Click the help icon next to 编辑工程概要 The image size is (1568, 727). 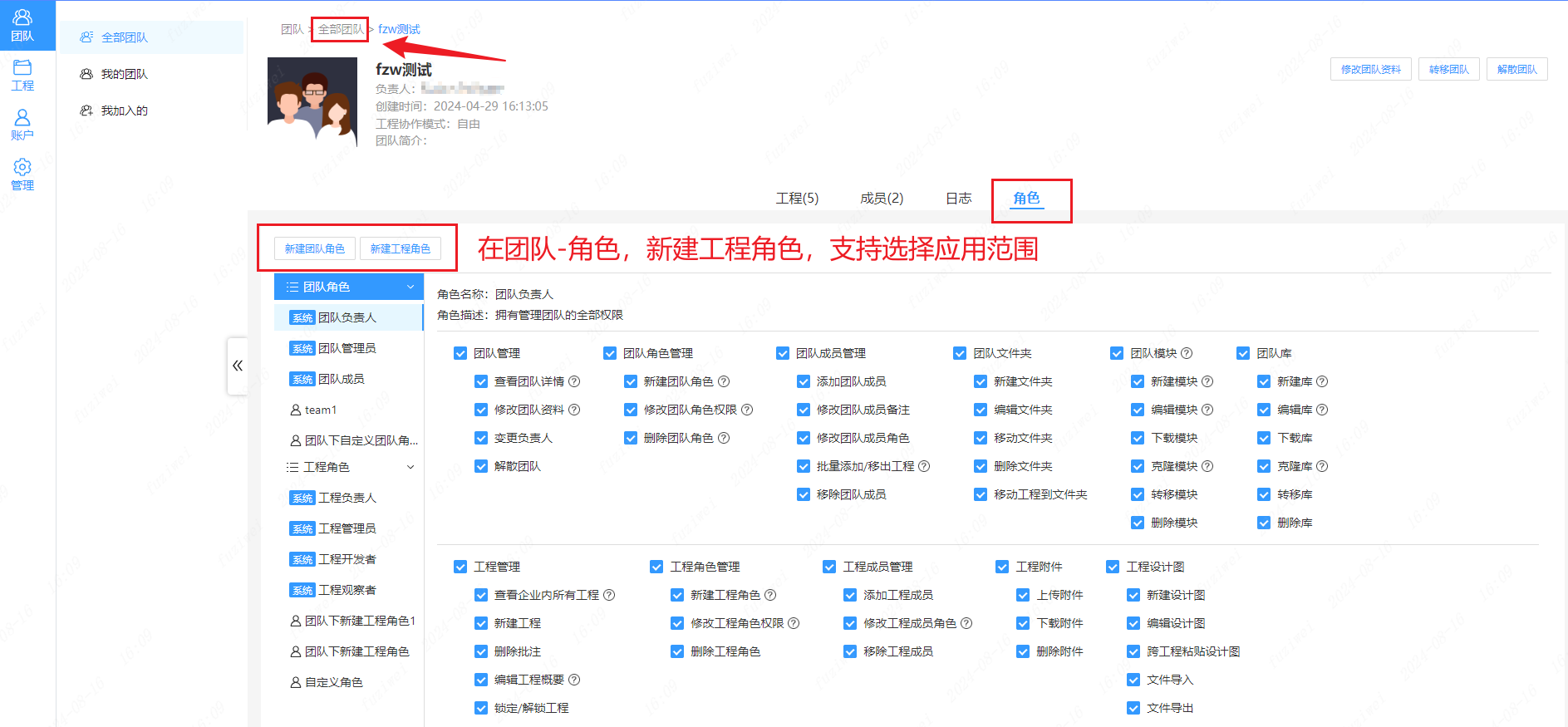pos(574,680)
